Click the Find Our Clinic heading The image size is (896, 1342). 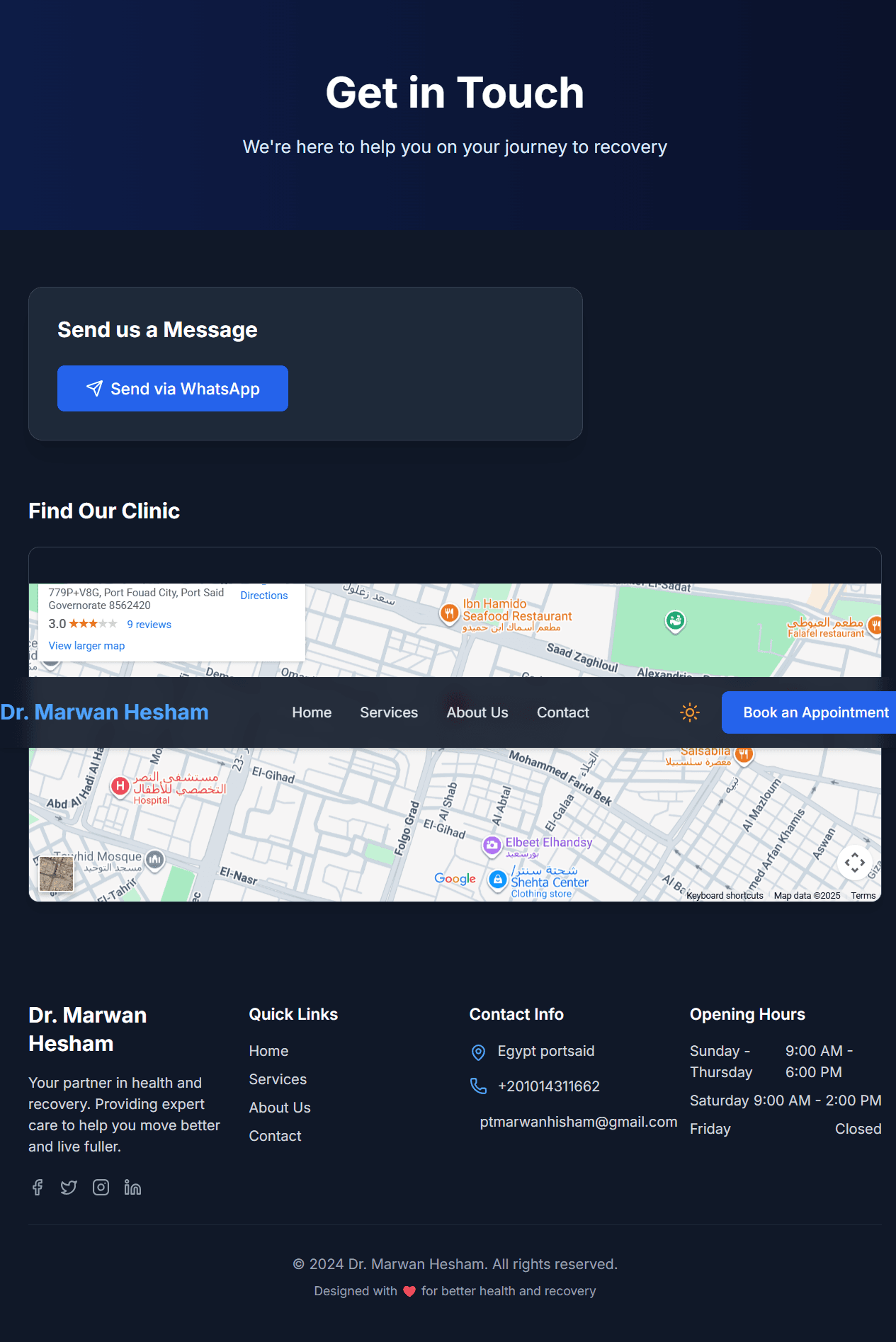pos(104,511)
